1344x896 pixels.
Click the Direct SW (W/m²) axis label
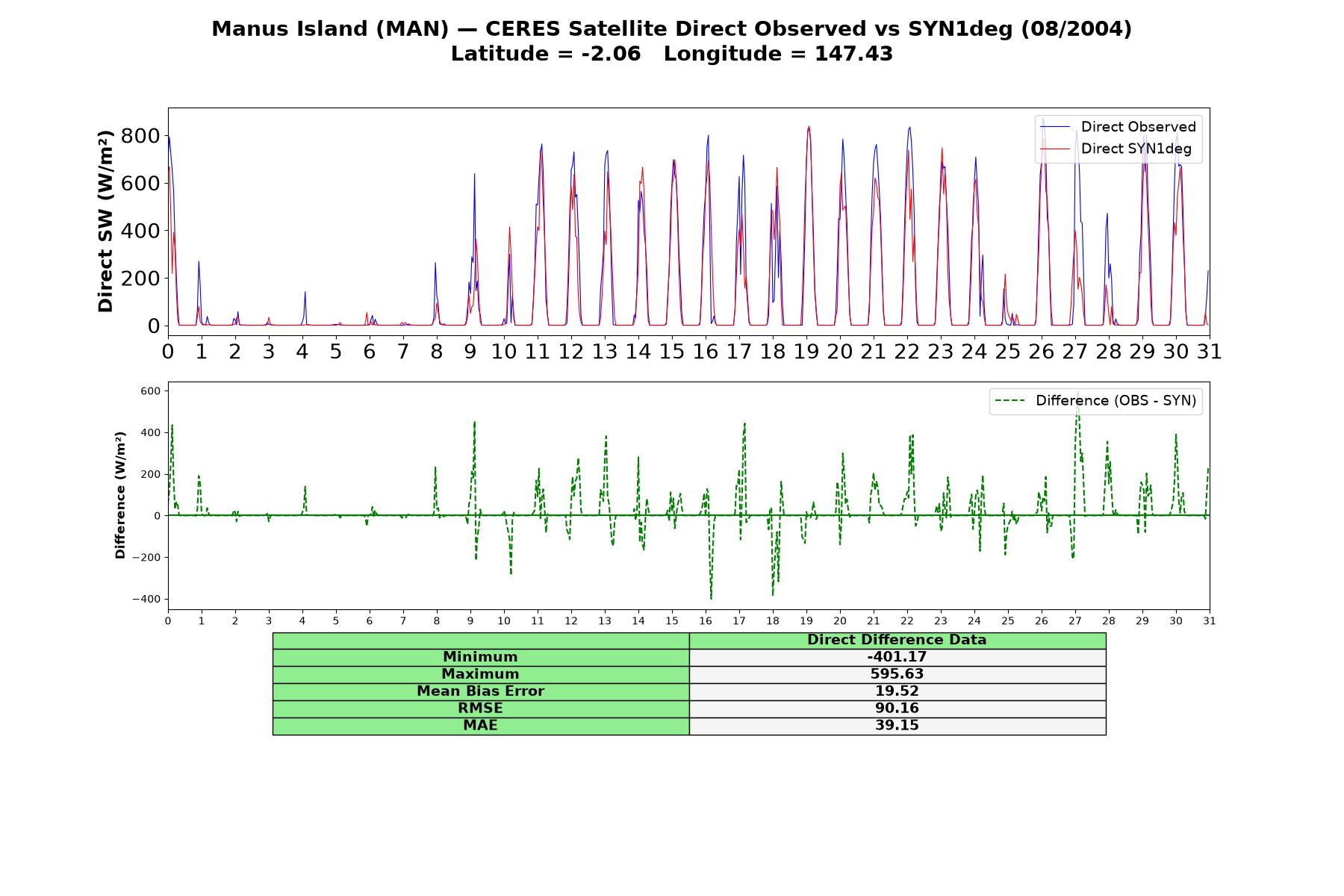point(106,221)
